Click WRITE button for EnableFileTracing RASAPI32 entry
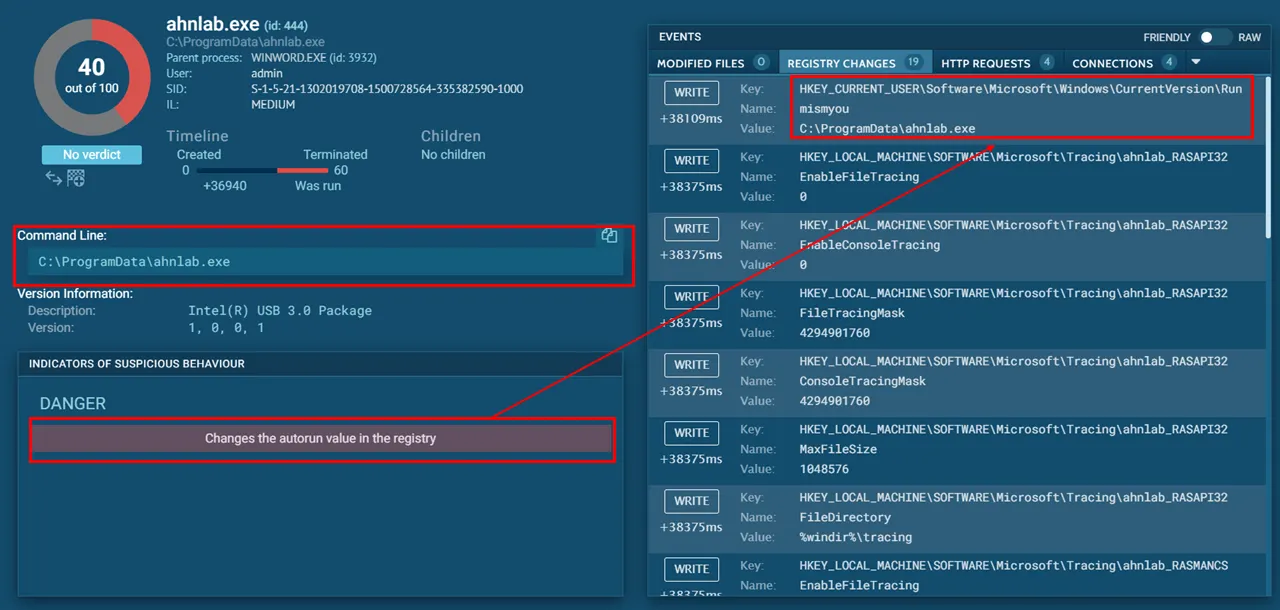 click(x=692, y=160)
